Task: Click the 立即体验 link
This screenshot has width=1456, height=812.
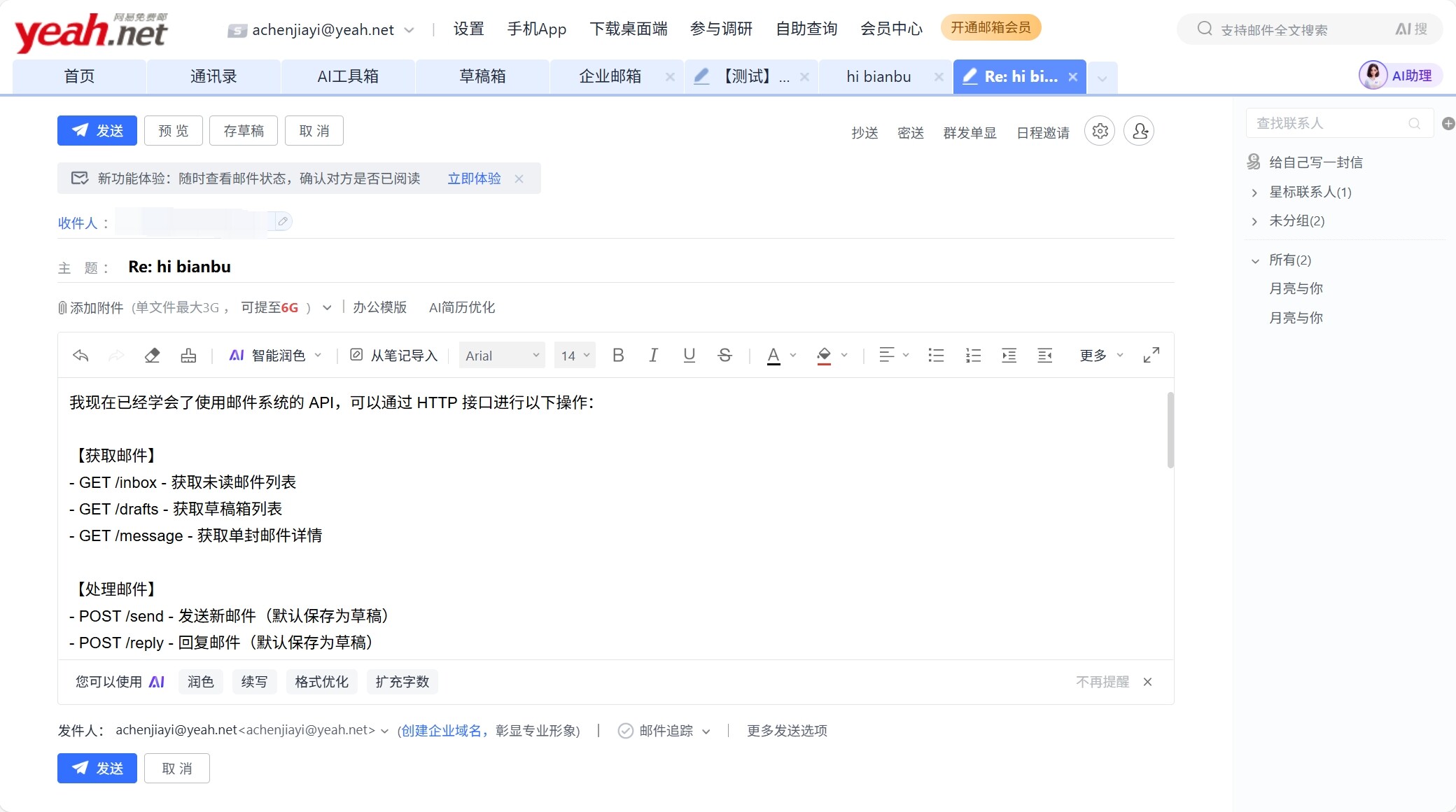Action: point(474,178)
